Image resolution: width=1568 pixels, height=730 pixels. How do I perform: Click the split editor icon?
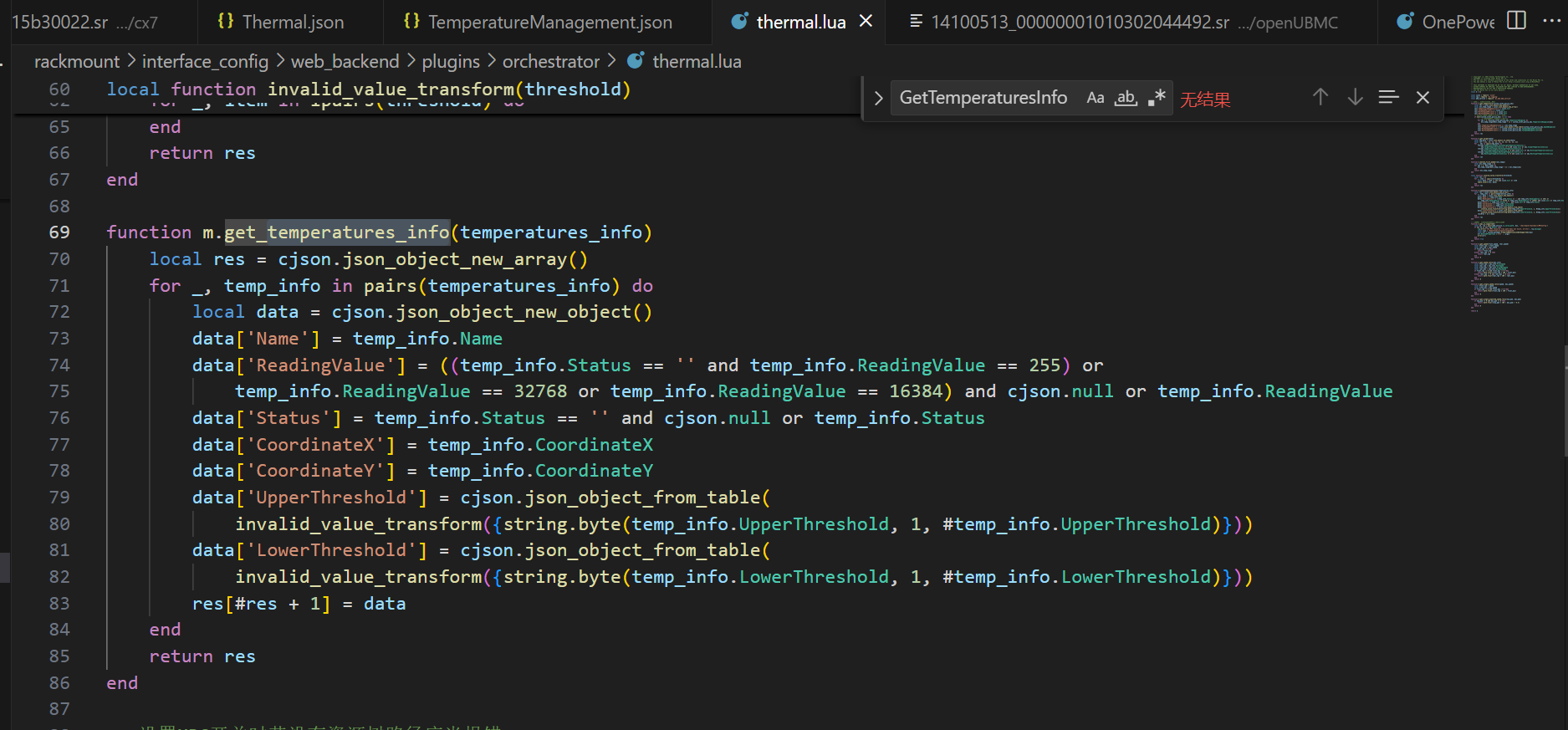point(1516,21)
